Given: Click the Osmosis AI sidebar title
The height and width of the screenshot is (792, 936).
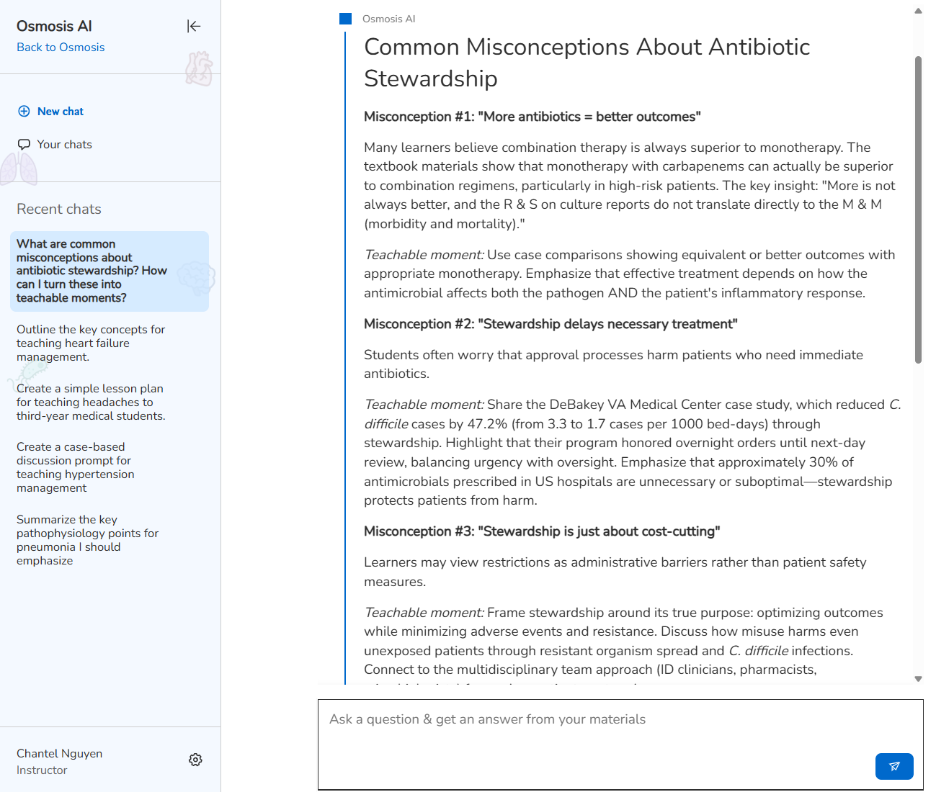Looking at the screenshot, I should click(x=54, y=26).
